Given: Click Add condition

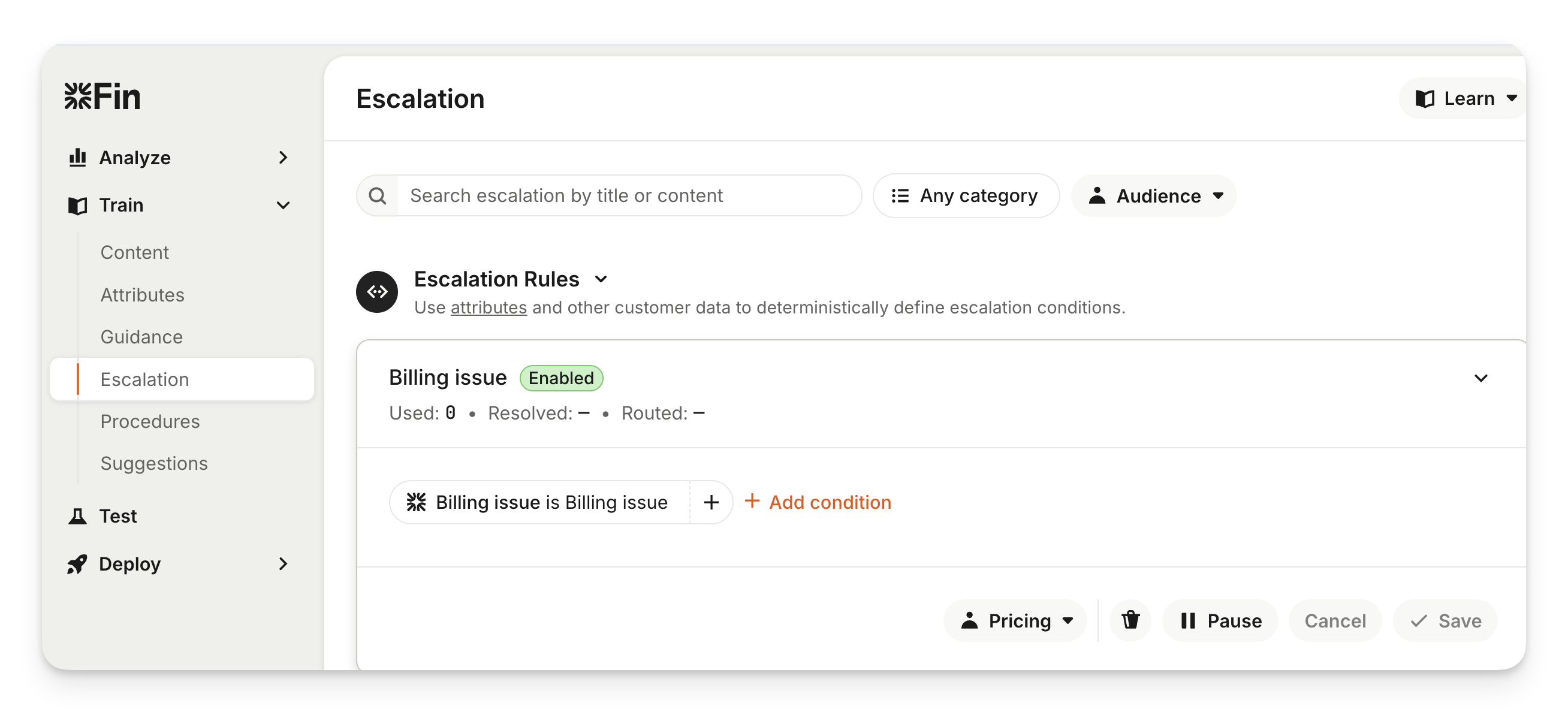Looking at the screenshot, I should 818,502.
